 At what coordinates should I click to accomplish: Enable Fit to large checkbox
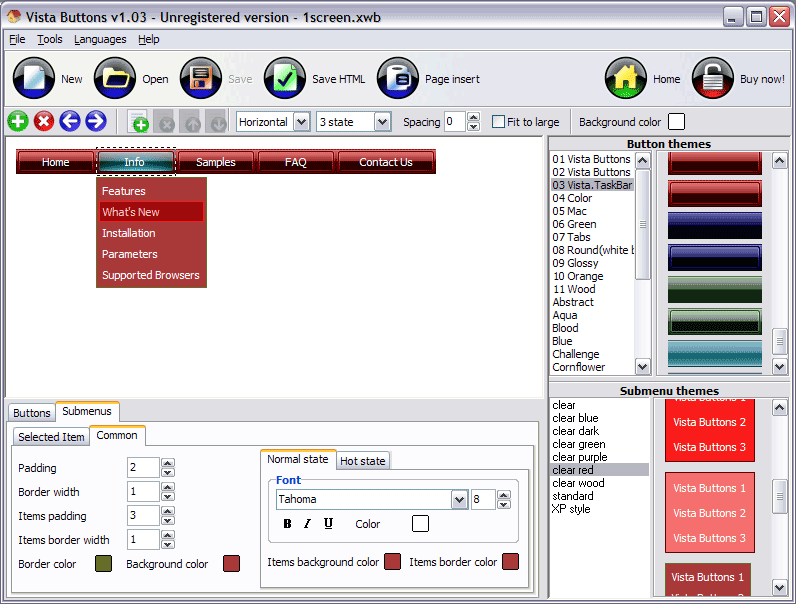click(499, 122)
